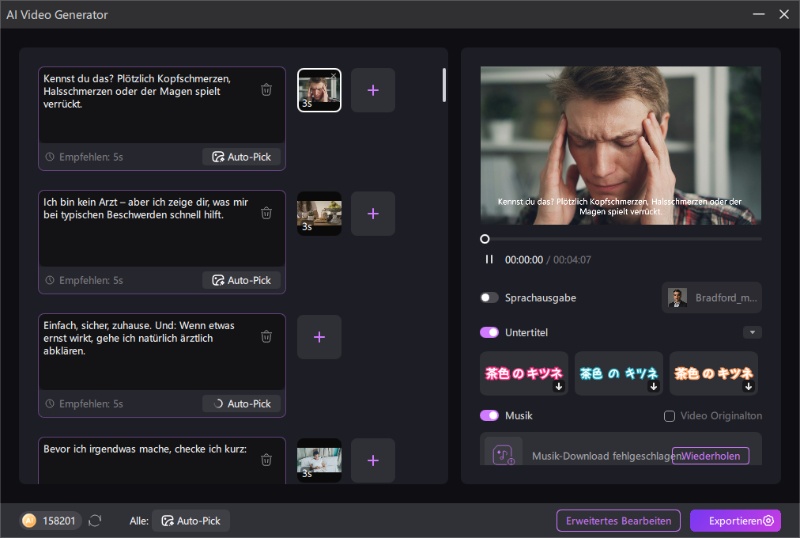Click the gold coin credits icon
This screenshot has width=800, height=538.
29,521
